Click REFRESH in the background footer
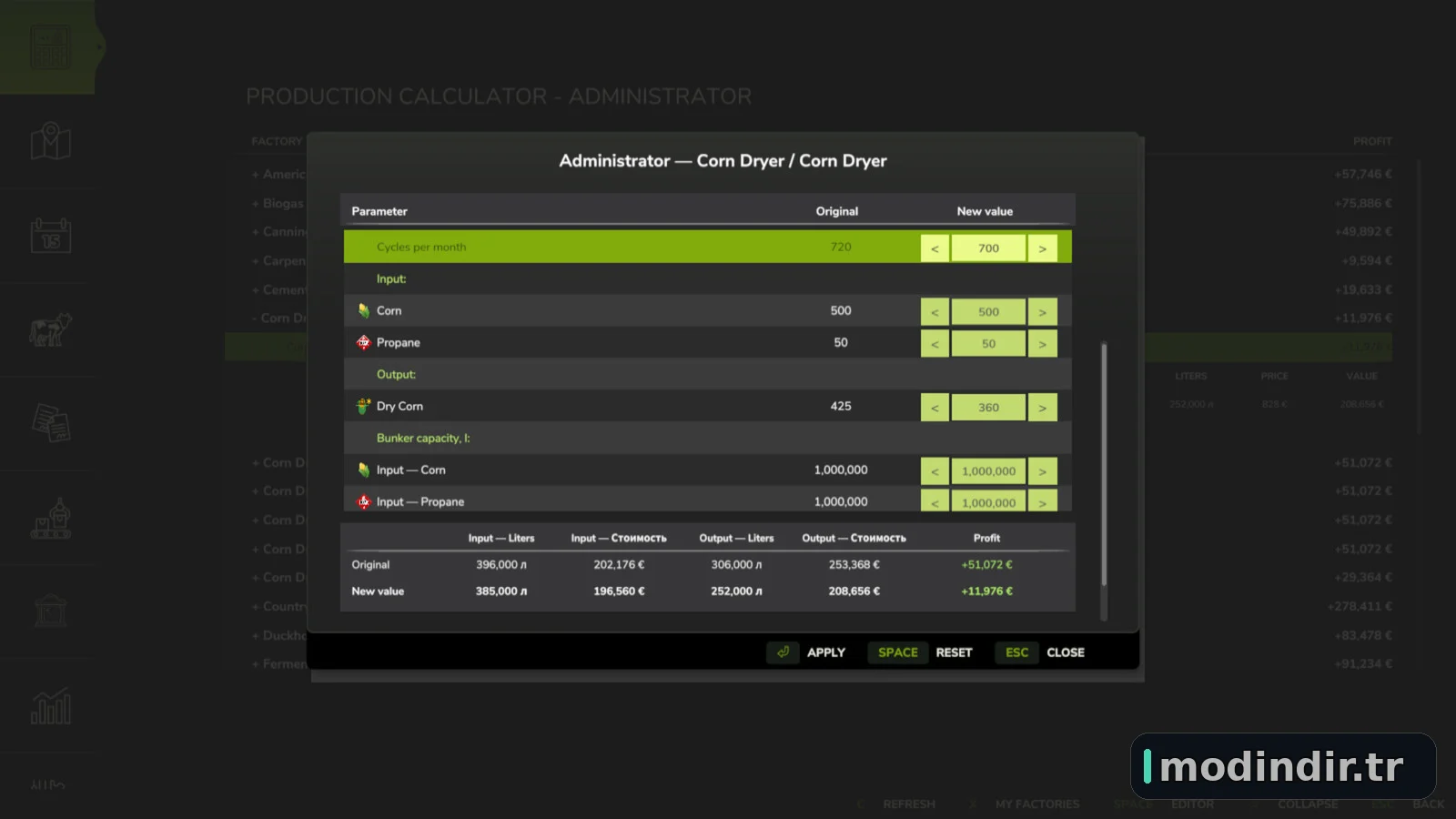This screenshot has width=1456, height=819. [908, 804]
